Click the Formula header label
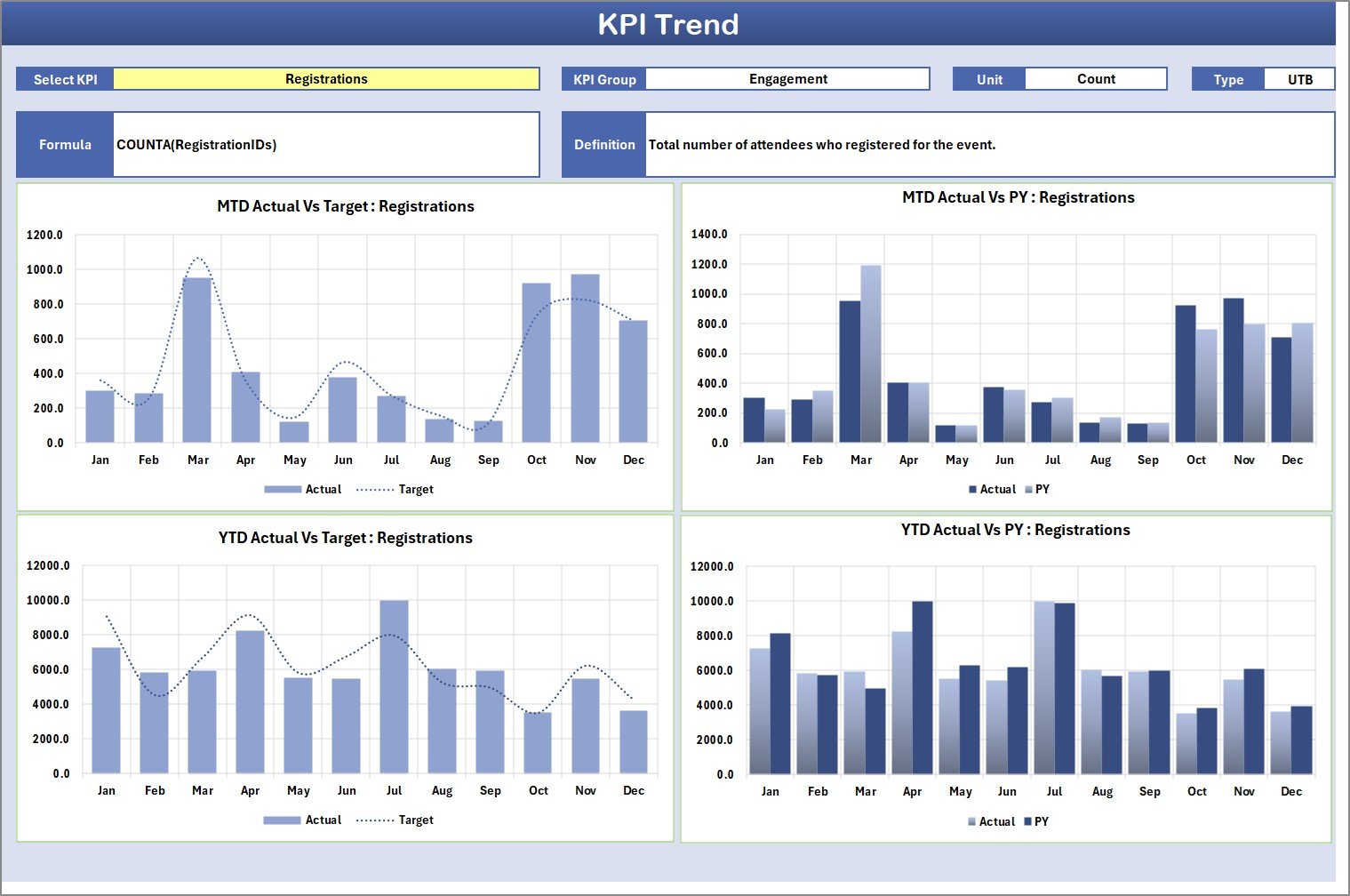 (64, 144)
